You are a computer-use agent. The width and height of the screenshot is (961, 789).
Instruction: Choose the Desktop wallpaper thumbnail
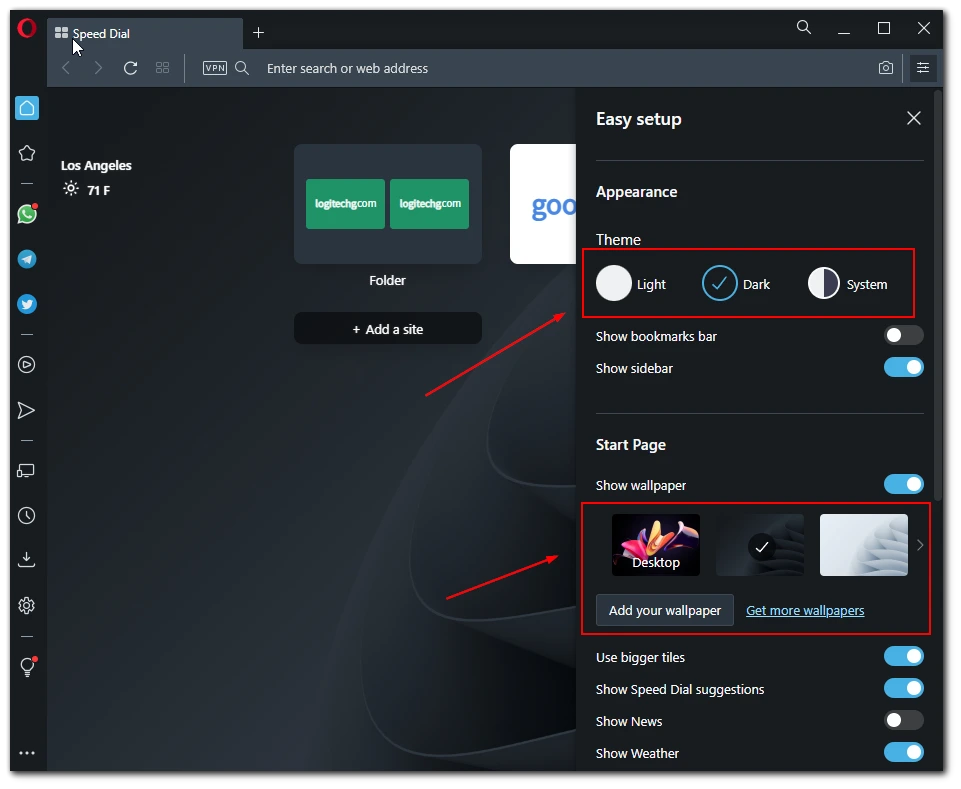coord(656,545)
